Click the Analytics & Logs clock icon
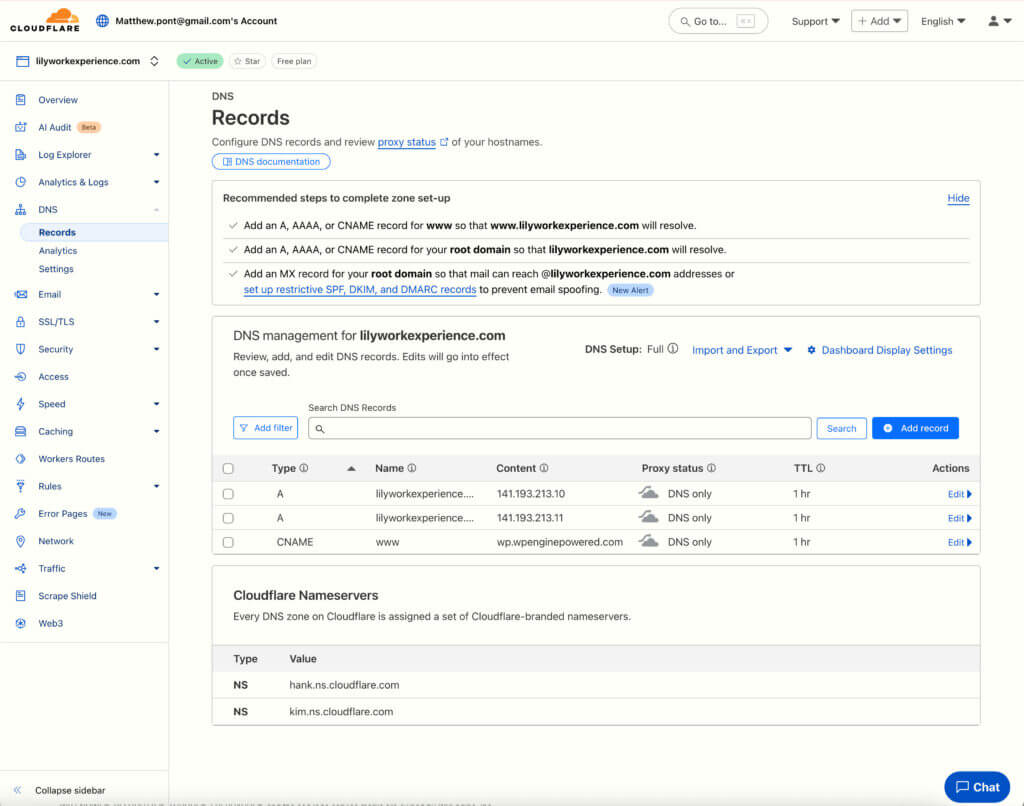The image size is (1024, 806). [21, 182]
